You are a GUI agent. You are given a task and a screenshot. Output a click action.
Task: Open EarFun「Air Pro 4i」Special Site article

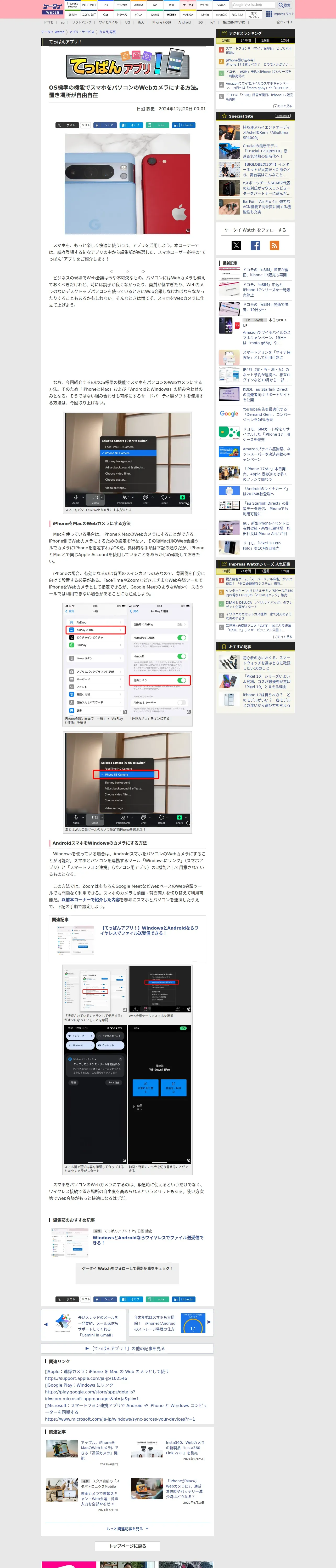[x=266, y=206]
